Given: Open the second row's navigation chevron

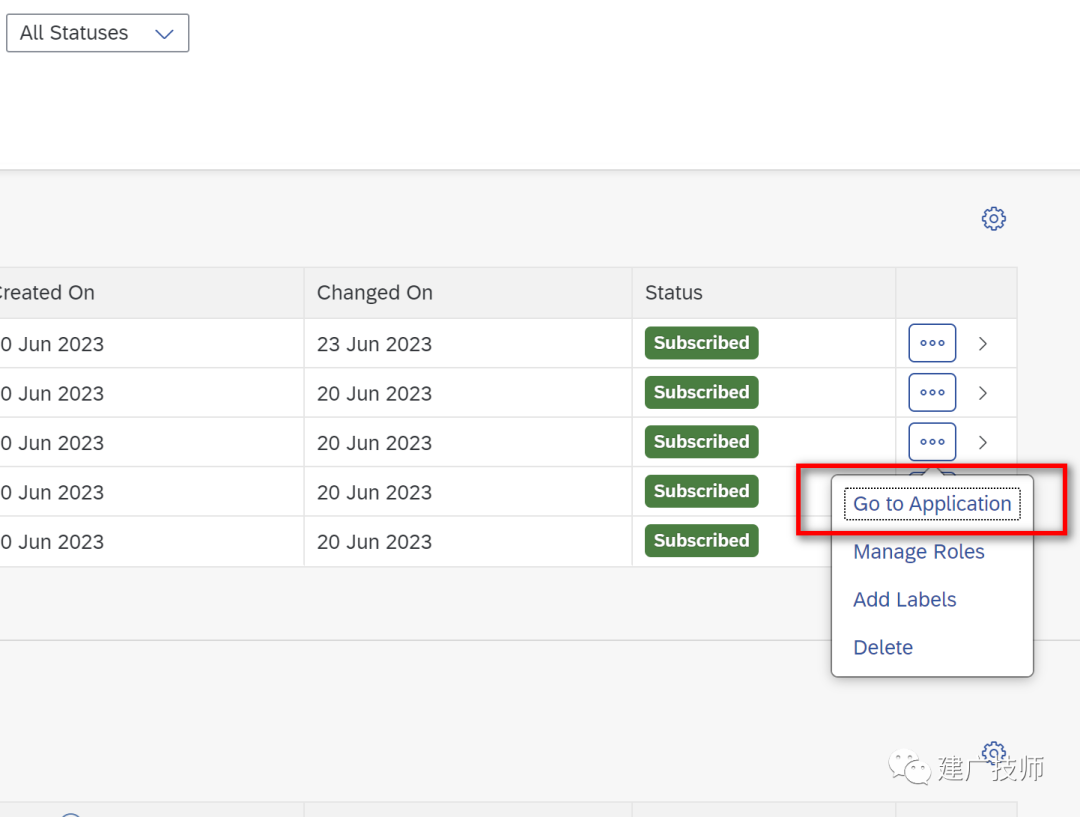Looking at the screenshot, I should [983, 393].
